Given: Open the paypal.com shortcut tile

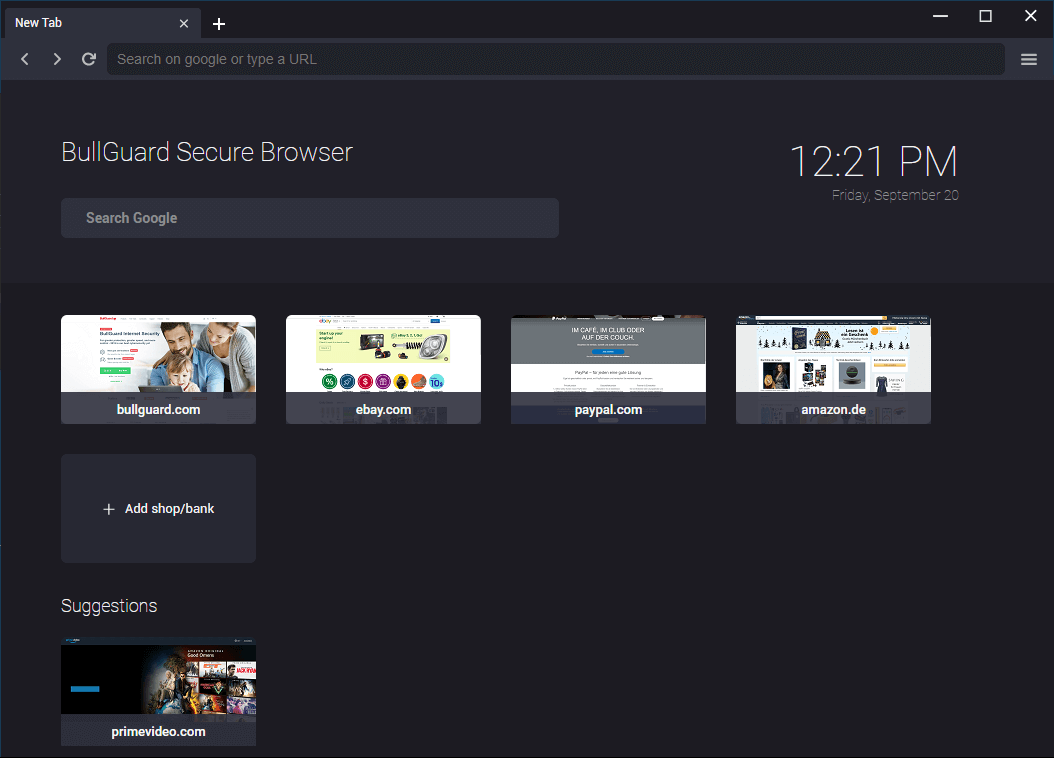Looking at the screenshot, I should tap(608, 369).
